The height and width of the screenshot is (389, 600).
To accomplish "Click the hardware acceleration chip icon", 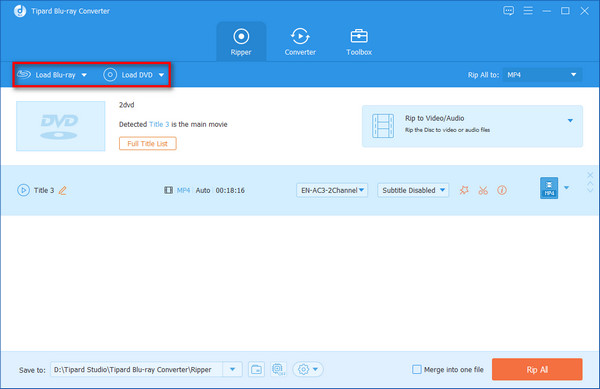I will coord(278,369).
